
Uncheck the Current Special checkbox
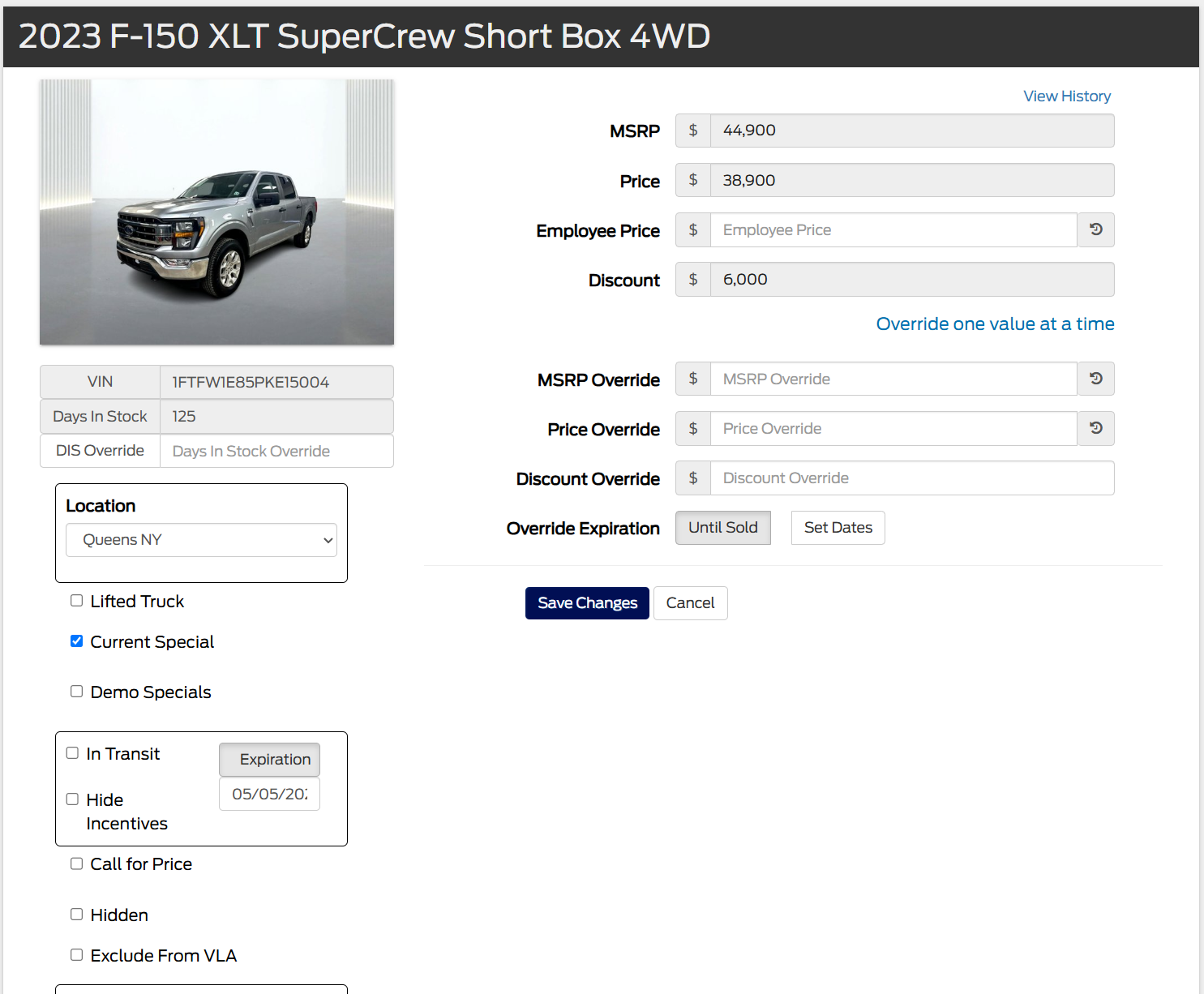(x=77, y=641)
